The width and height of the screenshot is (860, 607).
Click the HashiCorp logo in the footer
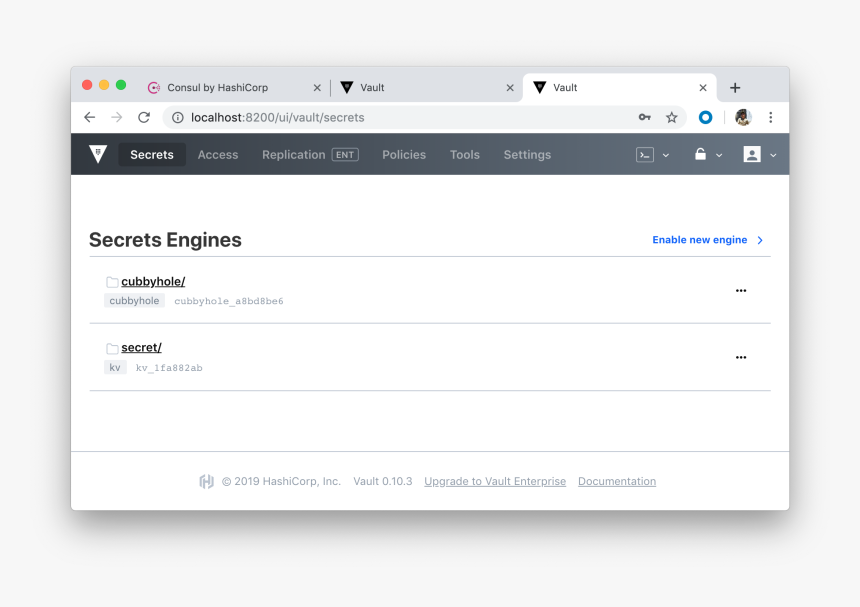click(x=206, y=481)
